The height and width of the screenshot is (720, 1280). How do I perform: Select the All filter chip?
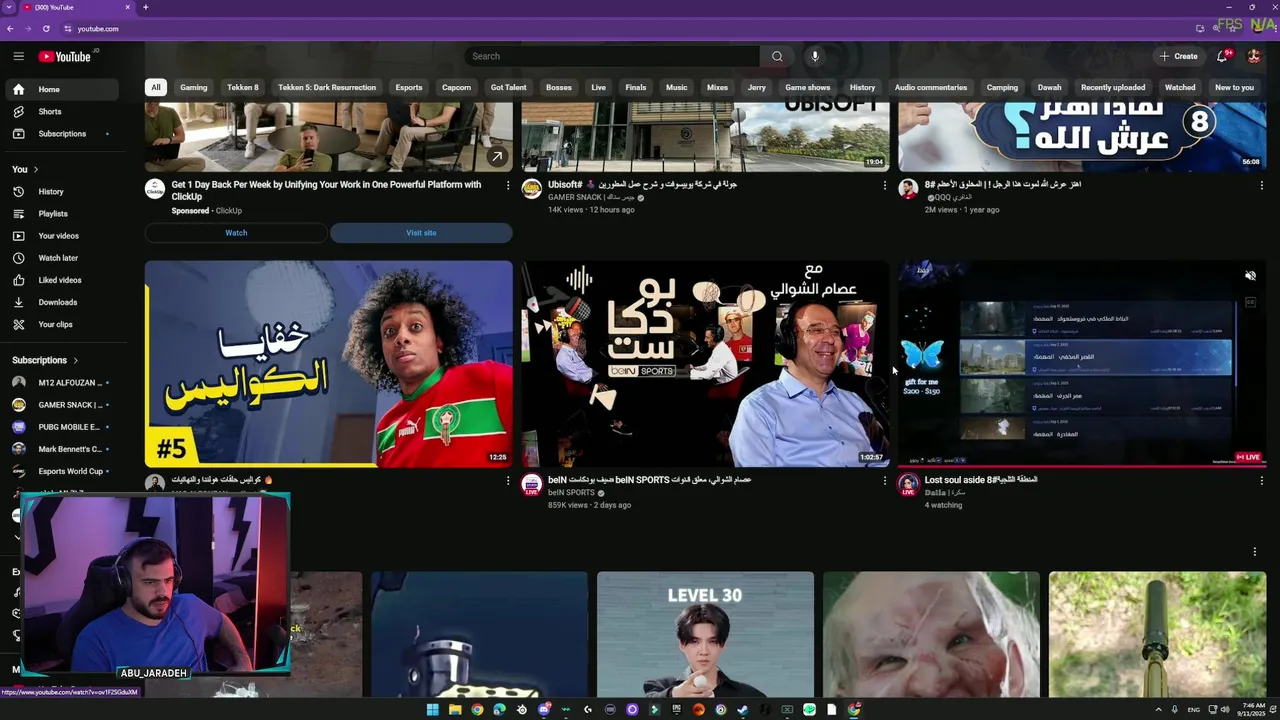point(155,87)
